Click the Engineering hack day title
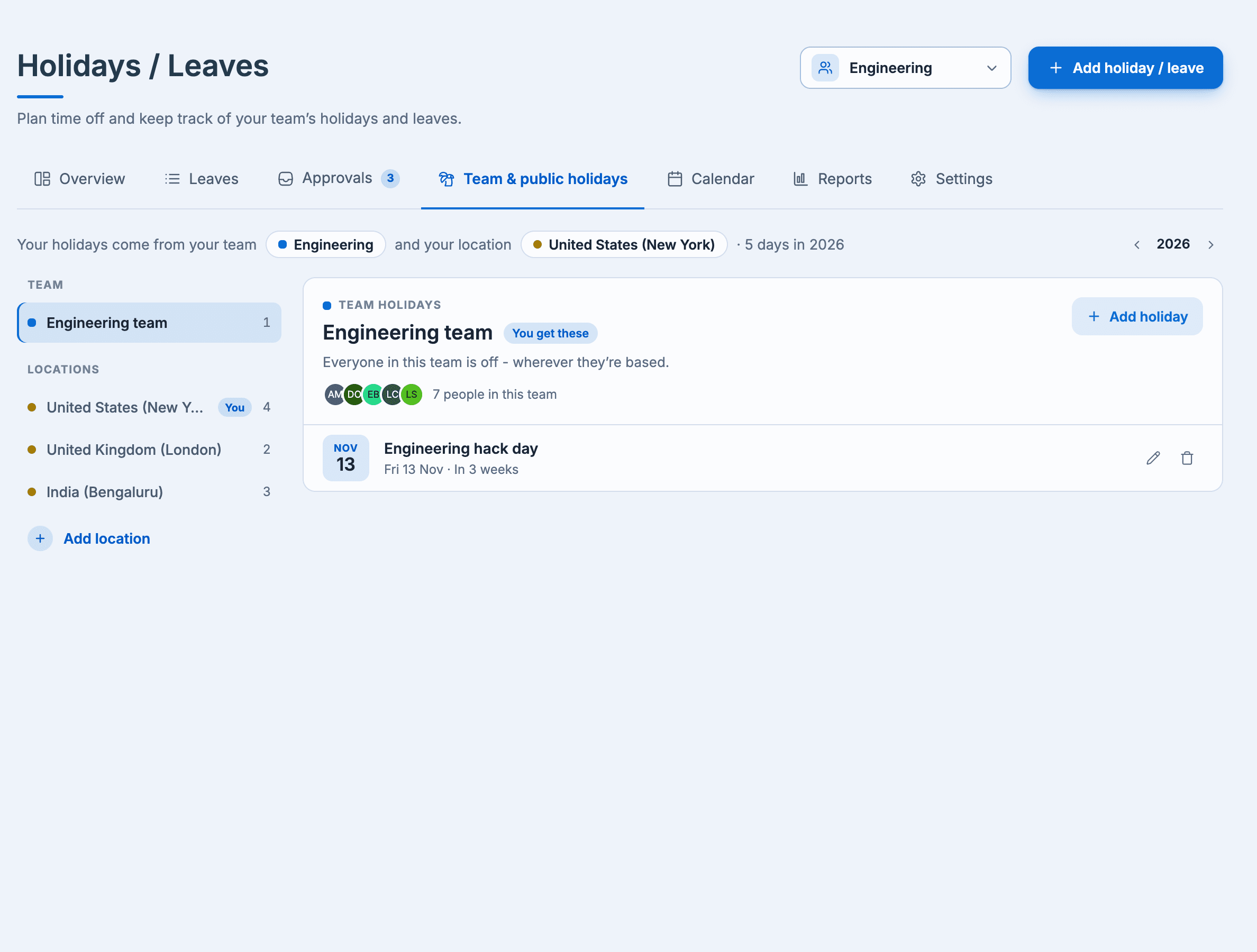 pyautogui.click(x=461, y=448)
